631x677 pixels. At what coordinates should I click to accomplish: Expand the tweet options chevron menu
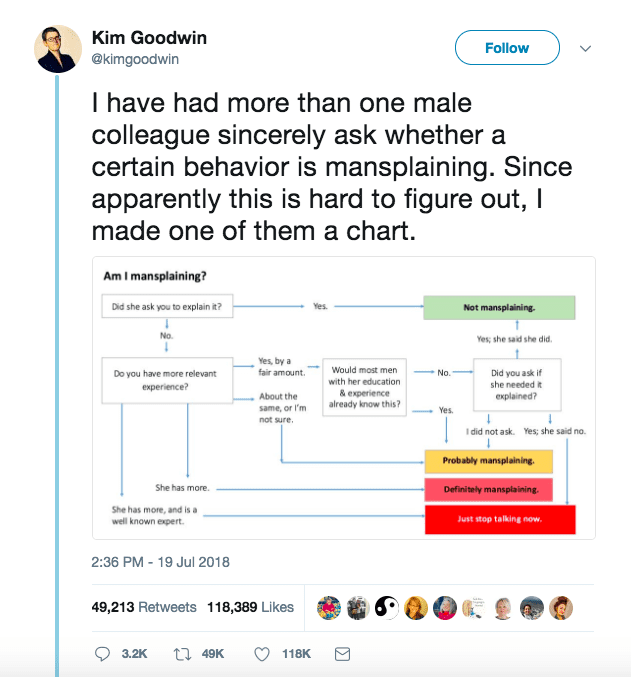(x=585, y=48)
